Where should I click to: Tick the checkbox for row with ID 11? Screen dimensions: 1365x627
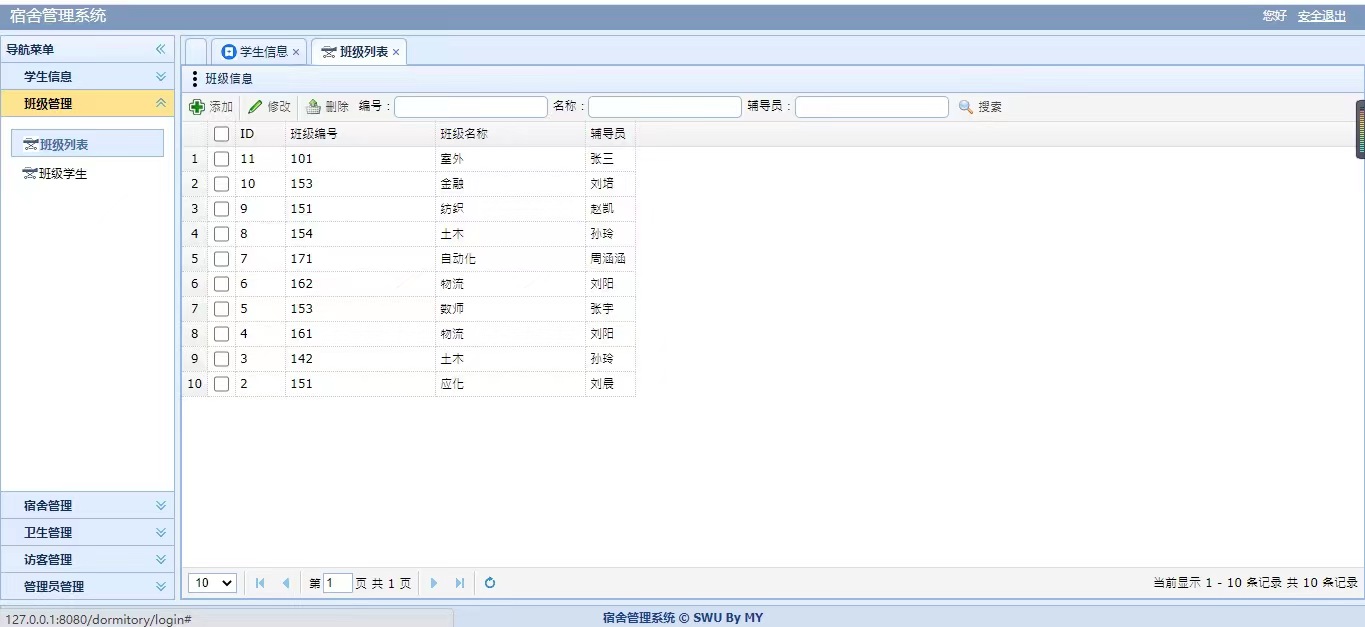pos(221,159)
